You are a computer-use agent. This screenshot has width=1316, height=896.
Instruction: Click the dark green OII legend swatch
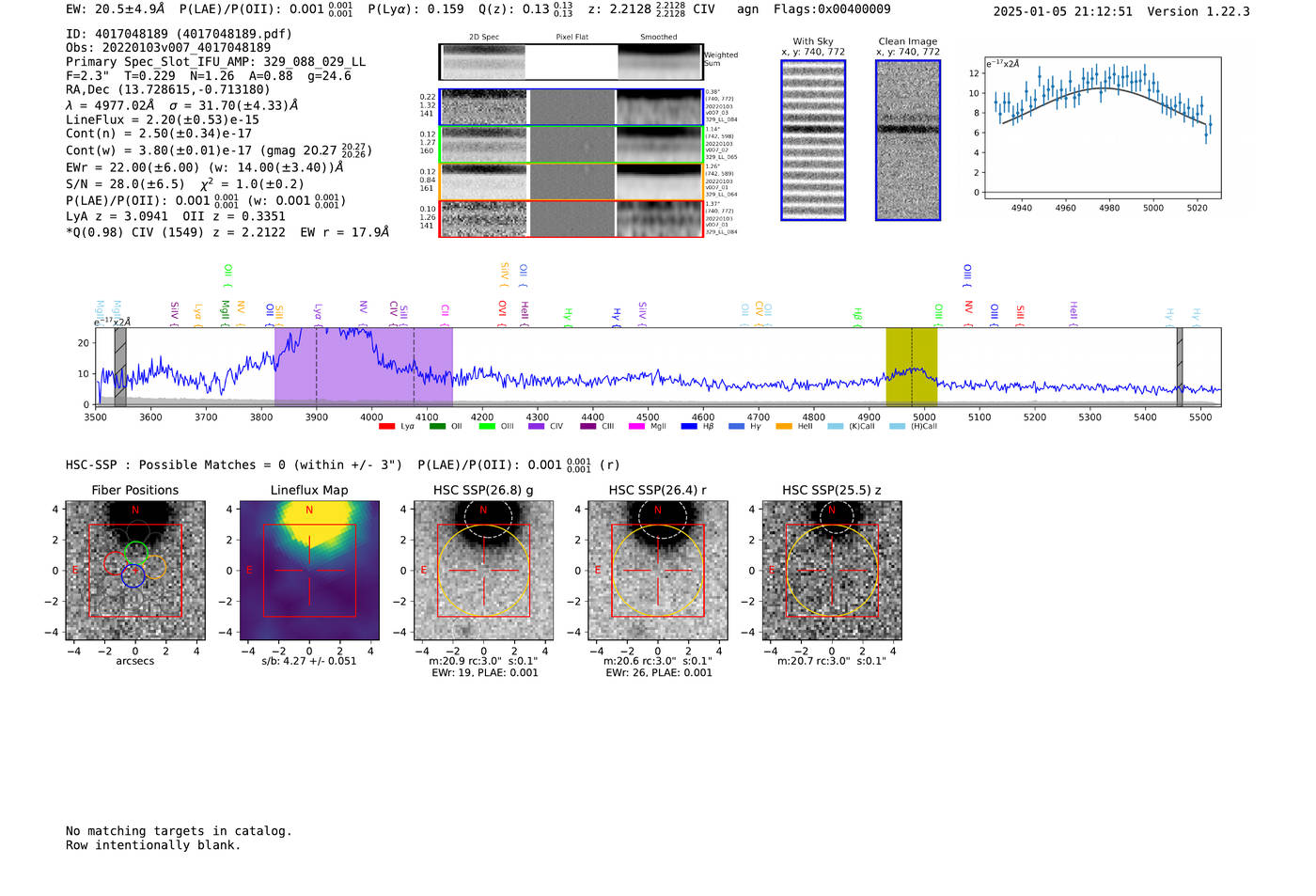[x=436, y=427]
